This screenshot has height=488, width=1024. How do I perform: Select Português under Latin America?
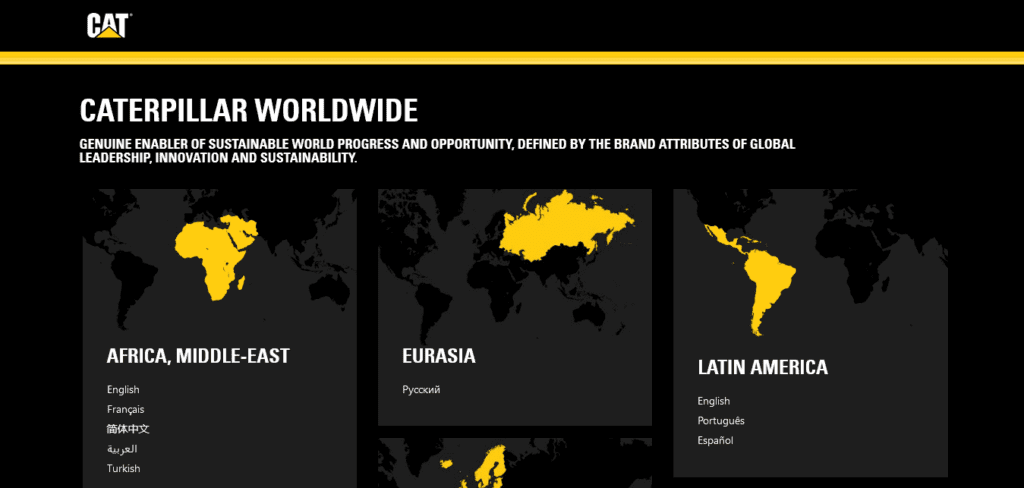[x=721, y=421]
